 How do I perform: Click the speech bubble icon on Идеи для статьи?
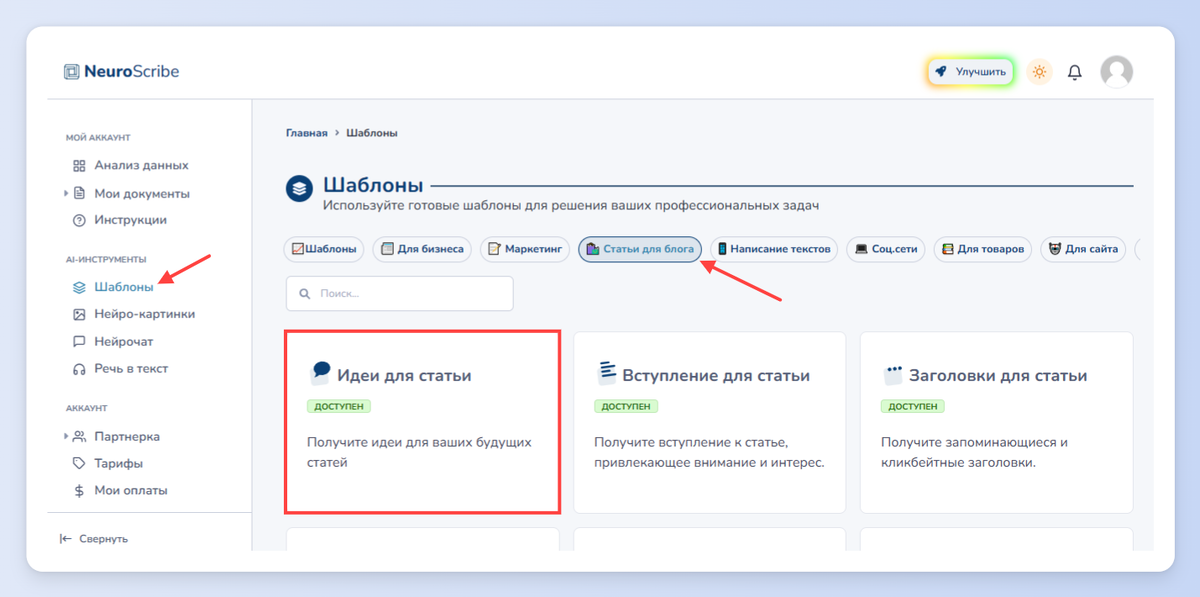click(319, 374)
